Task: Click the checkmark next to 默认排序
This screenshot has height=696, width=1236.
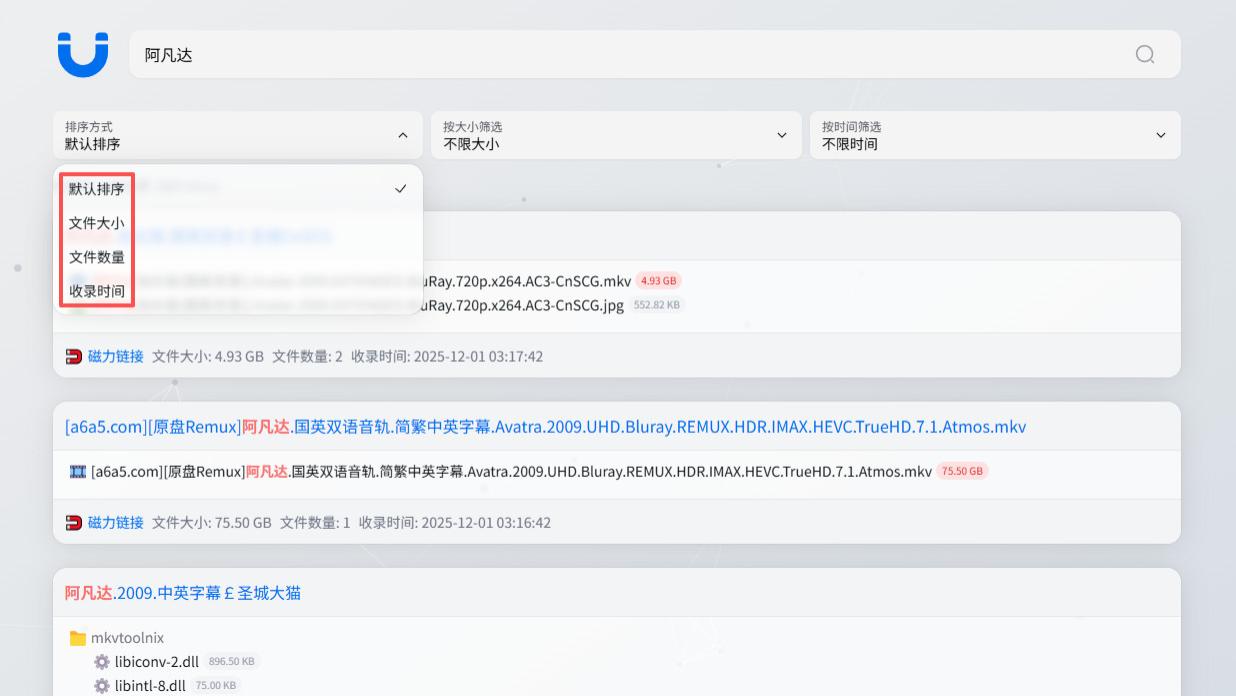Action: pyautogui.click(x=400, y=188)
